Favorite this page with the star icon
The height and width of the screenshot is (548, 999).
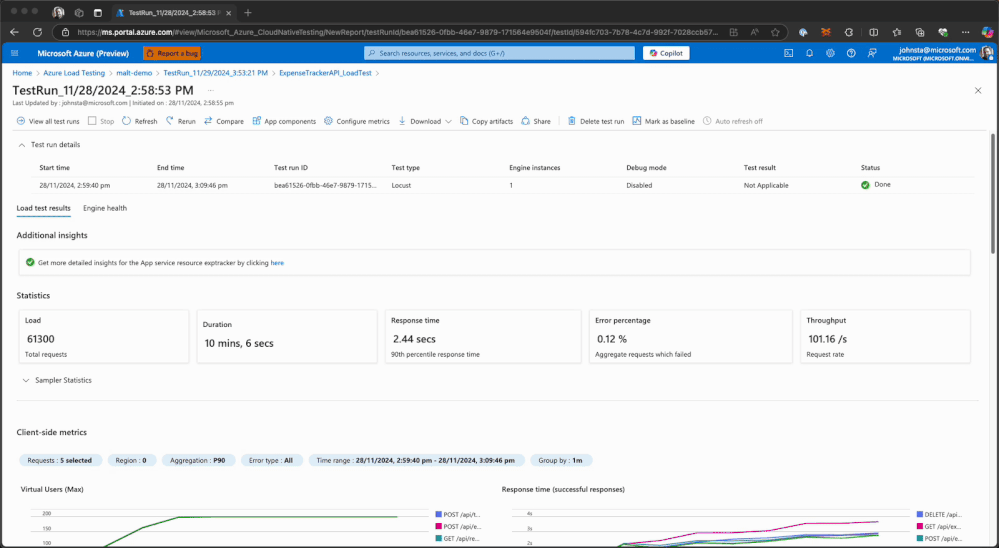coord(775,32)
